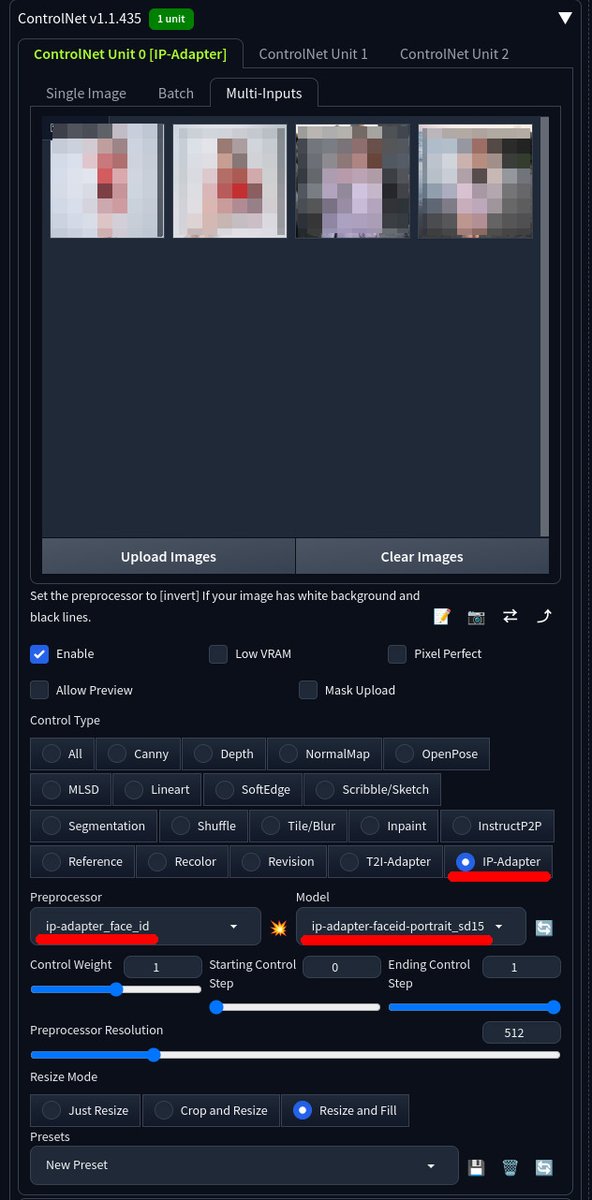Open the ControlNet Unit 2 tab
The width and height of the screenshot is (592, 1200).
454,54
